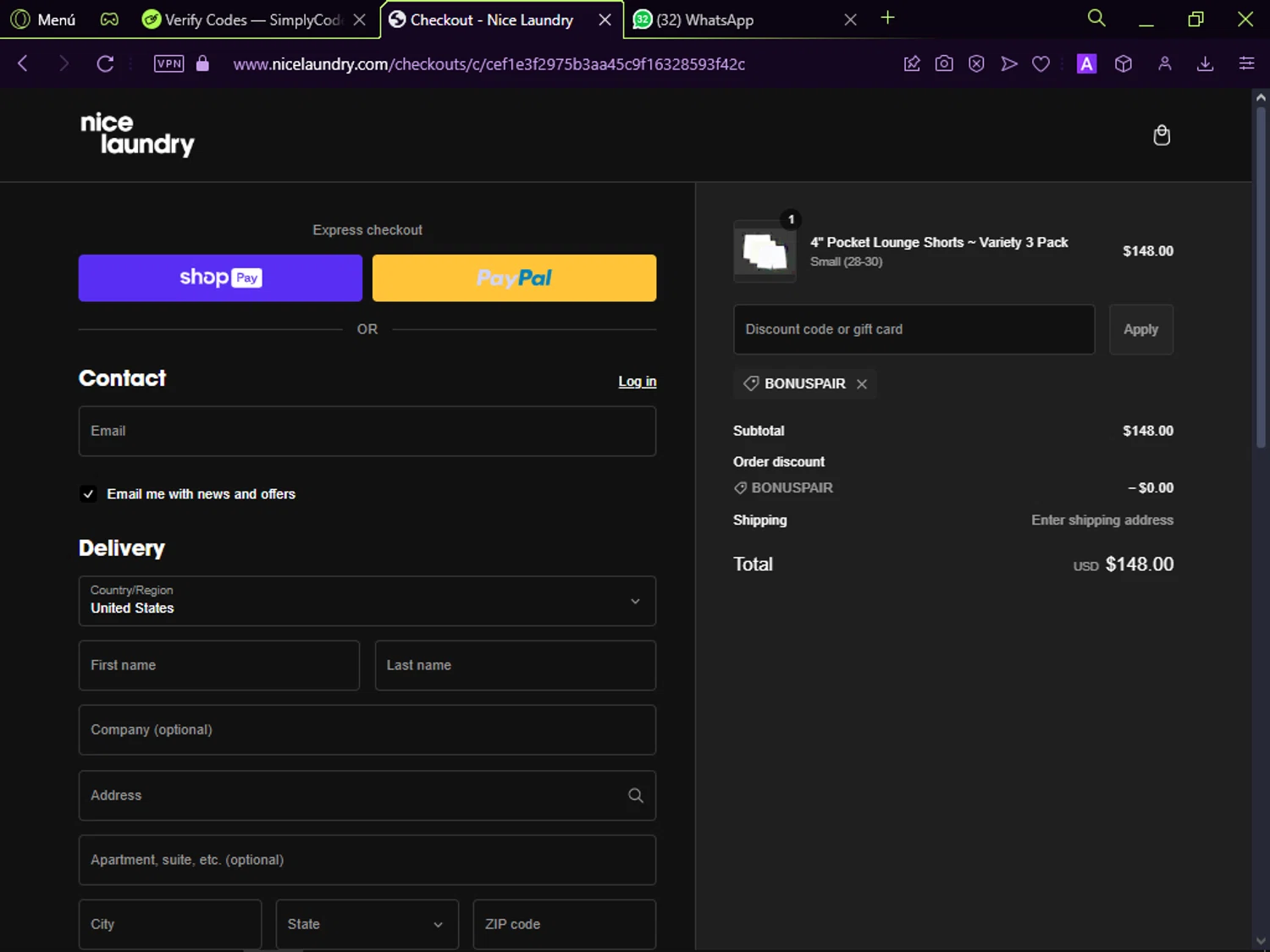Viewport: 1270px width, 952px height.
Task: Open the browser profile account icon
Action: pyautogui.click(x=1165, y=63)
